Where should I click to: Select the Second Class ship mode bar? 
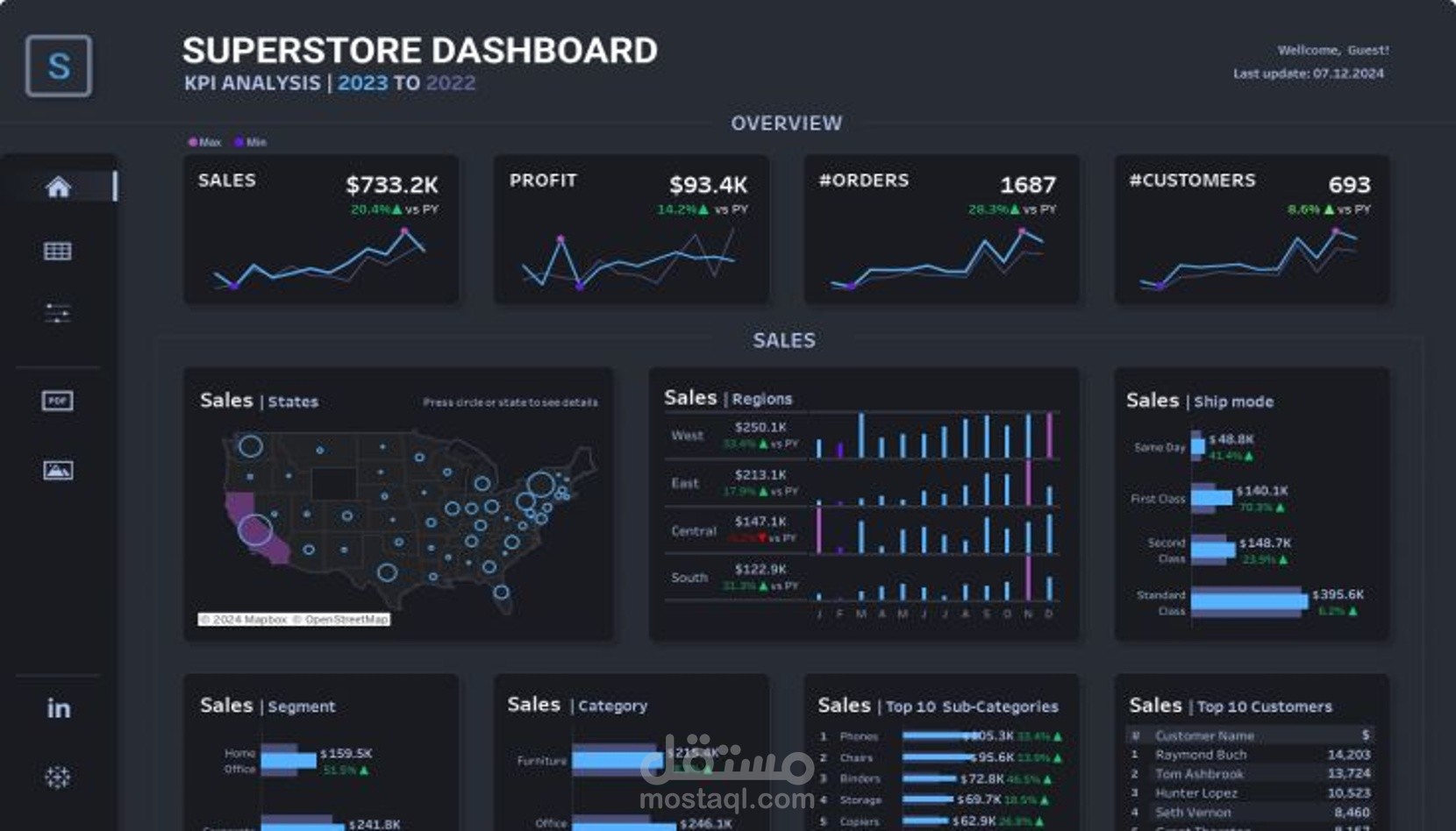click(1214, 550)
